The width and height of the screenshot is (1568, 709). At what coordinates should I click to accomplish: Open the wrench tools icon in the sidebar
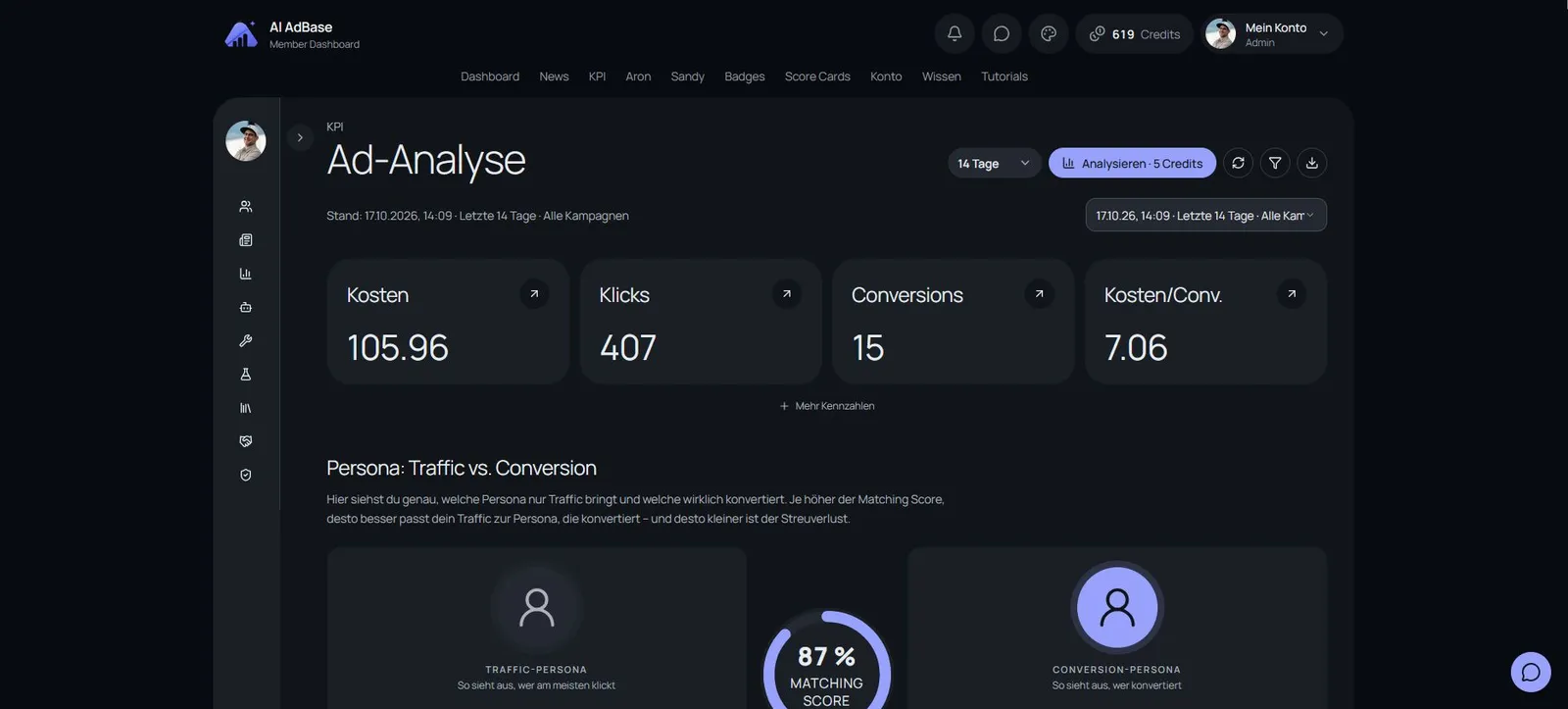(246, 340)
